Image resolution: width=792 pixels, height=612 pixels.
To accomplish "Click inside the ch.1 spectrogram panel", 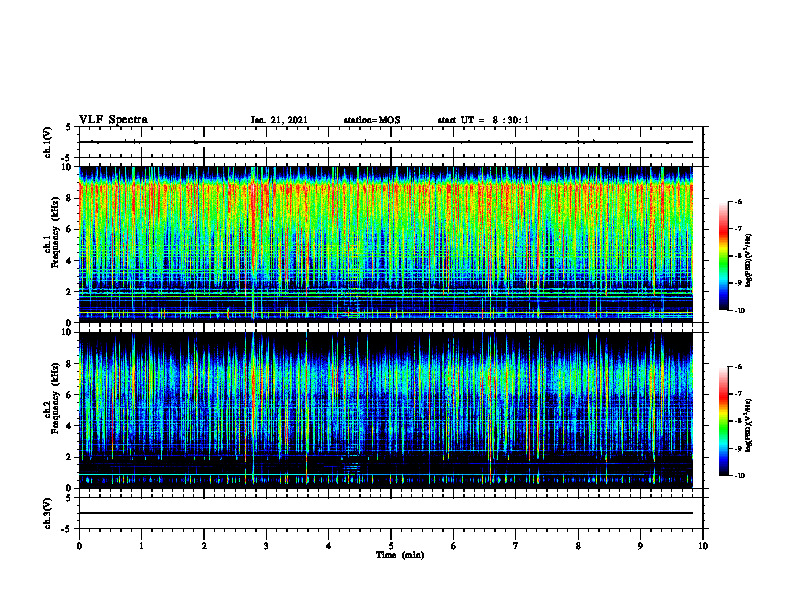I will click(x=386, y=244).
